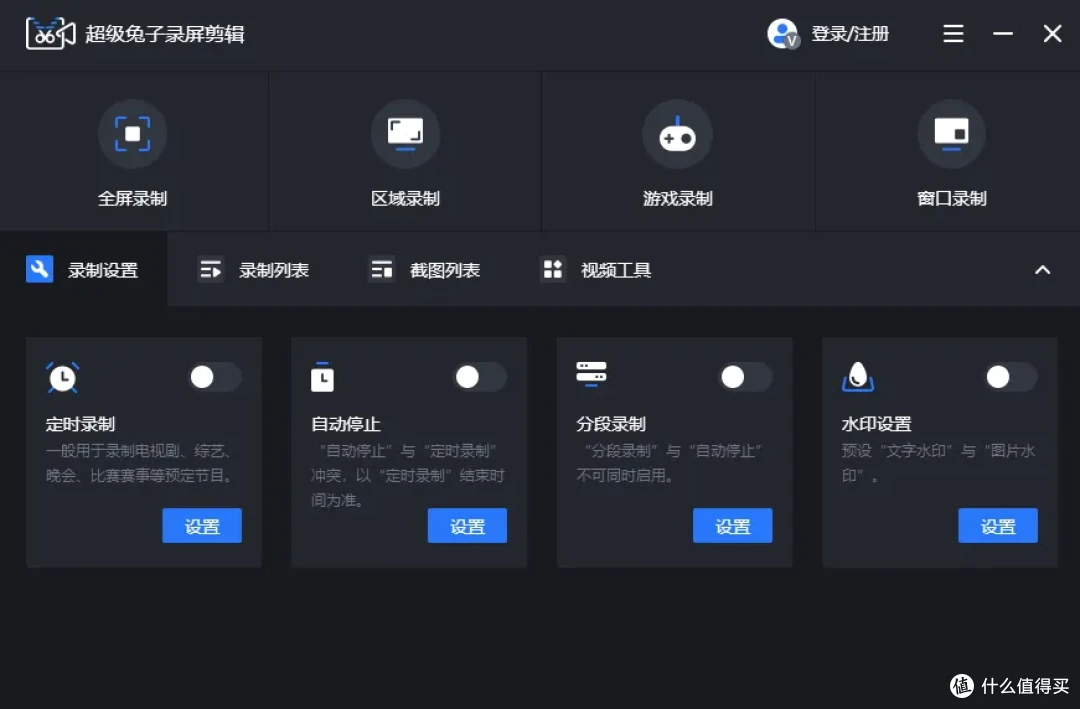Viewport: 1080px width, 709px height.
Task: Toggle the 水印设置 switch
Action: tap(1011, 377)
